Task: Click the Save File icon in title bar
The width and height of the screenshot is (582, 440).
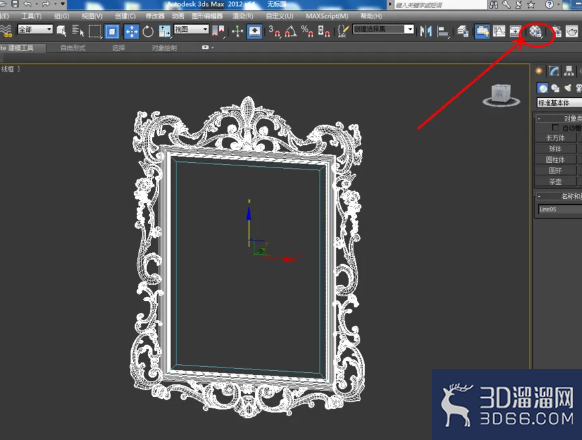Action: (15, 4)
